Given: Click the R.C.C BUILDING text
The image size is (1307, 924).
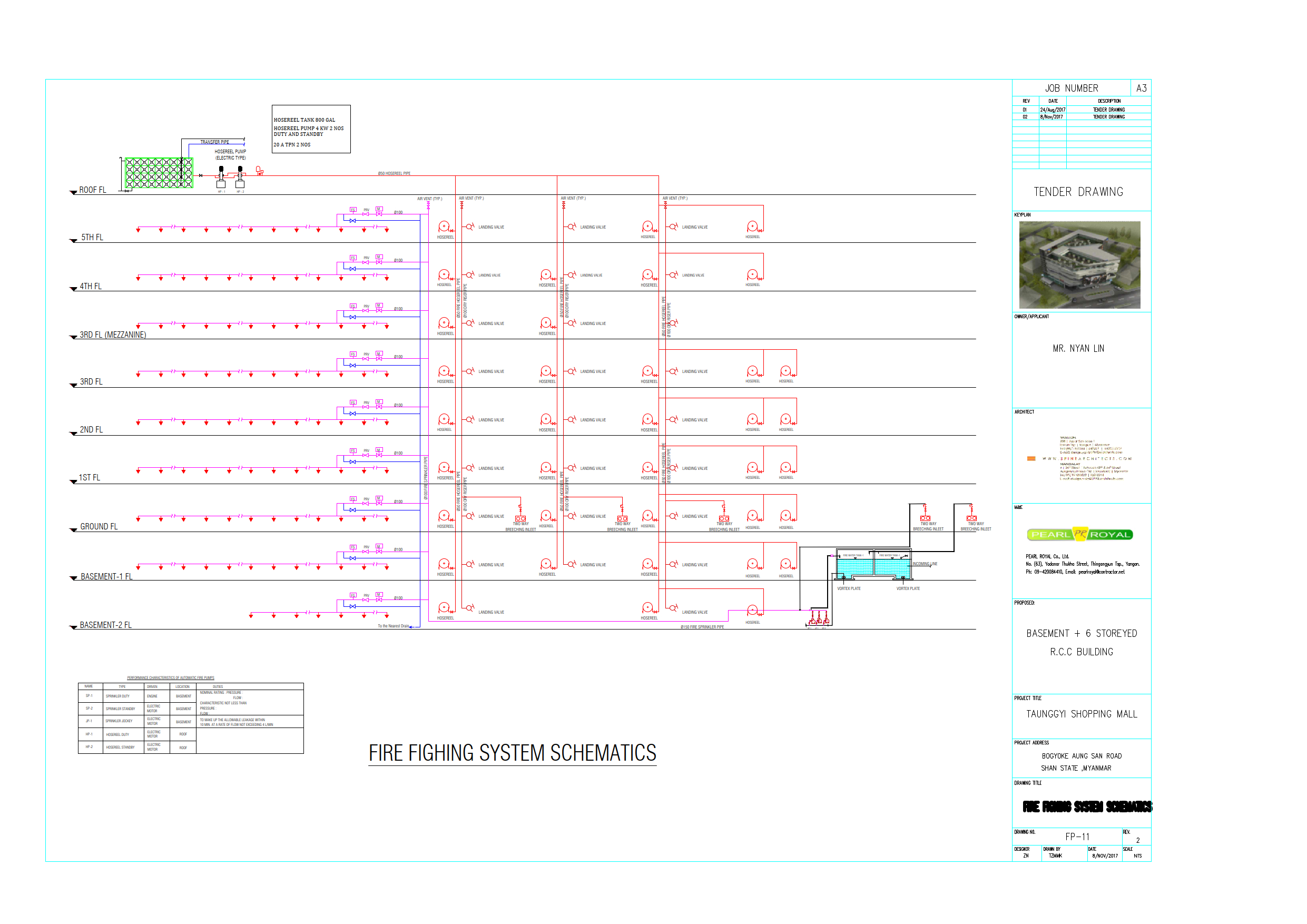Looking at the screenshot, I should coord(1082,652).
